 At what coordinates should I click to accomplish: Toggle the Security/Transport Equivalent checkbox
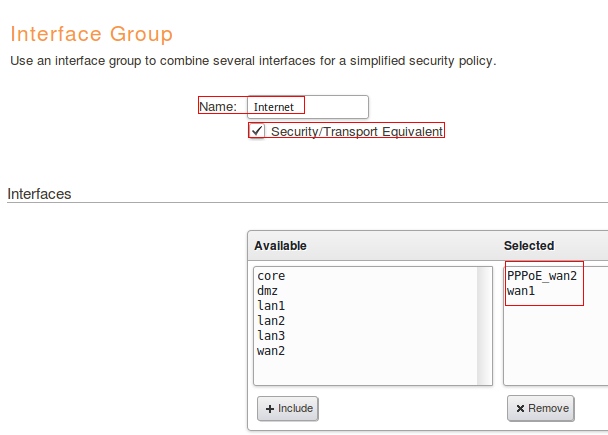(x=258, y=131)
